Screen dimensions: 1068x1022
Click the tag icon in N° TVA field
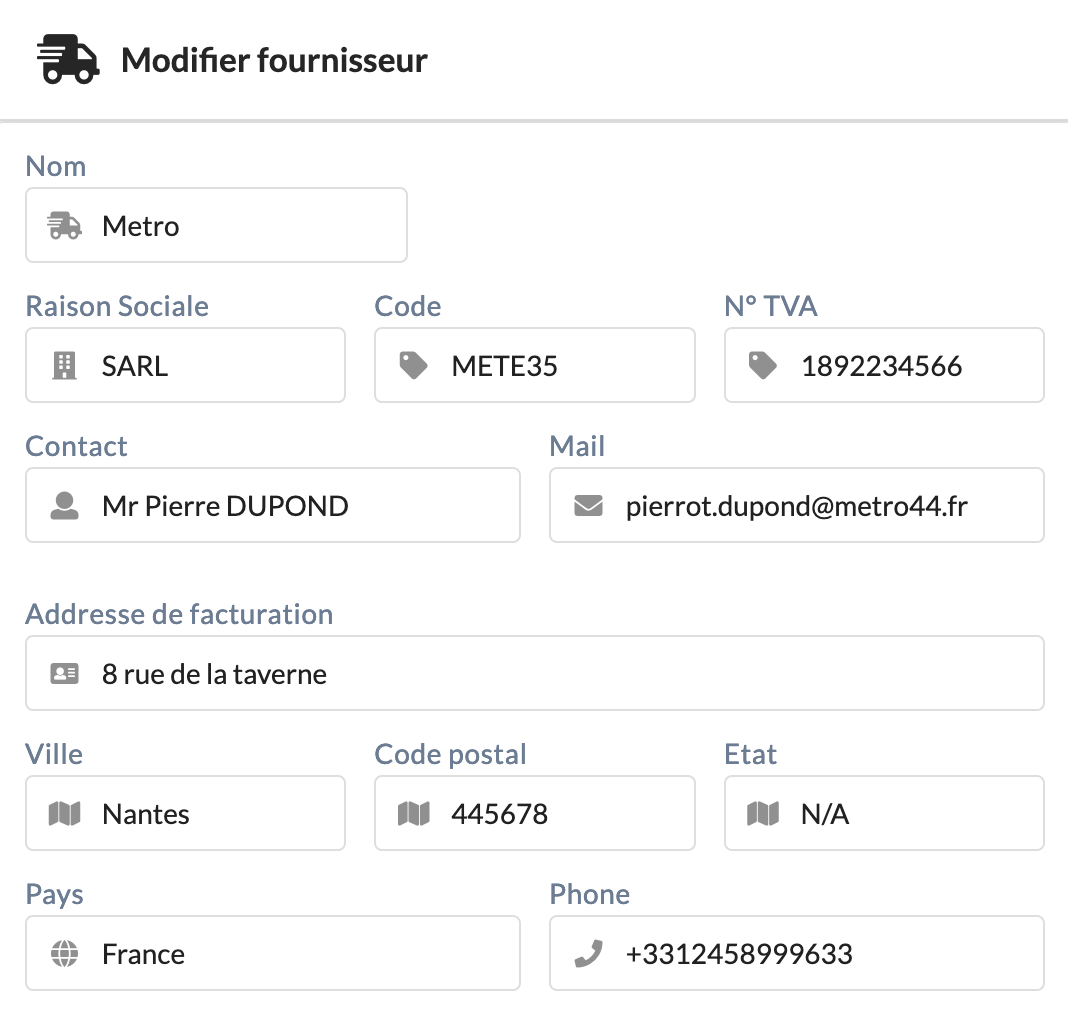tap(762, 366)
